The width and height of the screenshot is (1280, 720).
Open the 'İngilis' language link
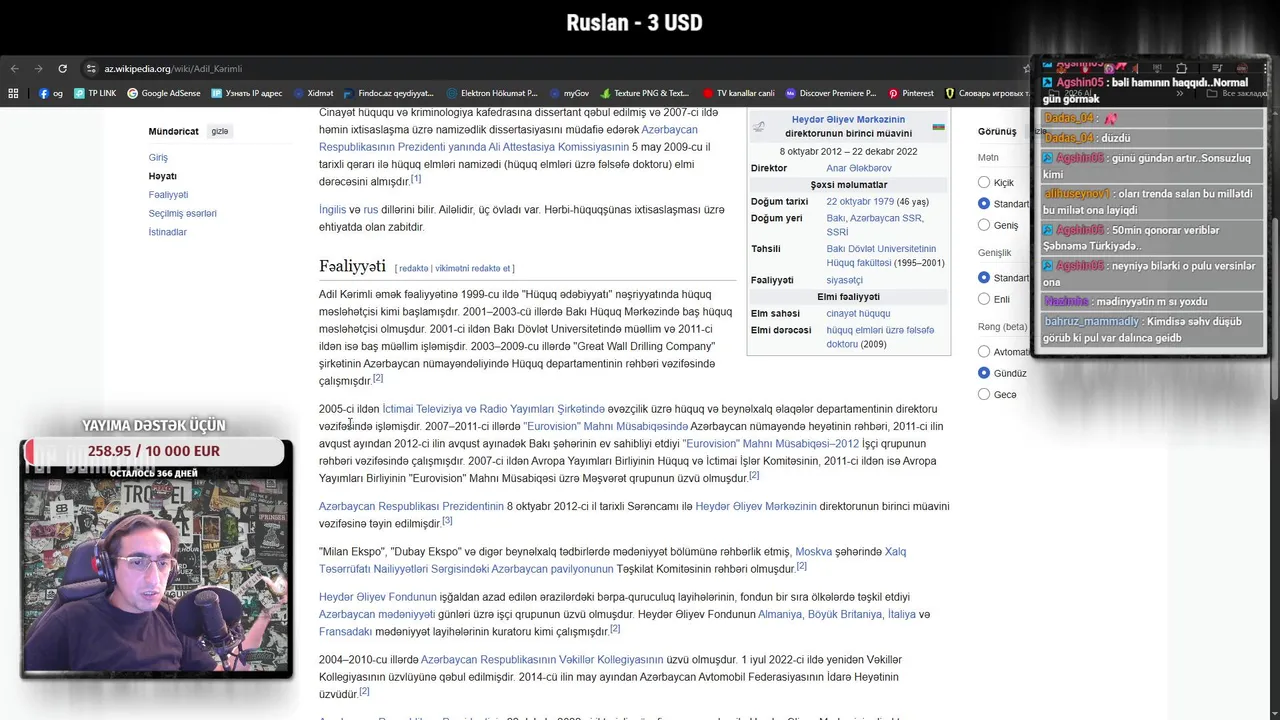tap(332, 210)
